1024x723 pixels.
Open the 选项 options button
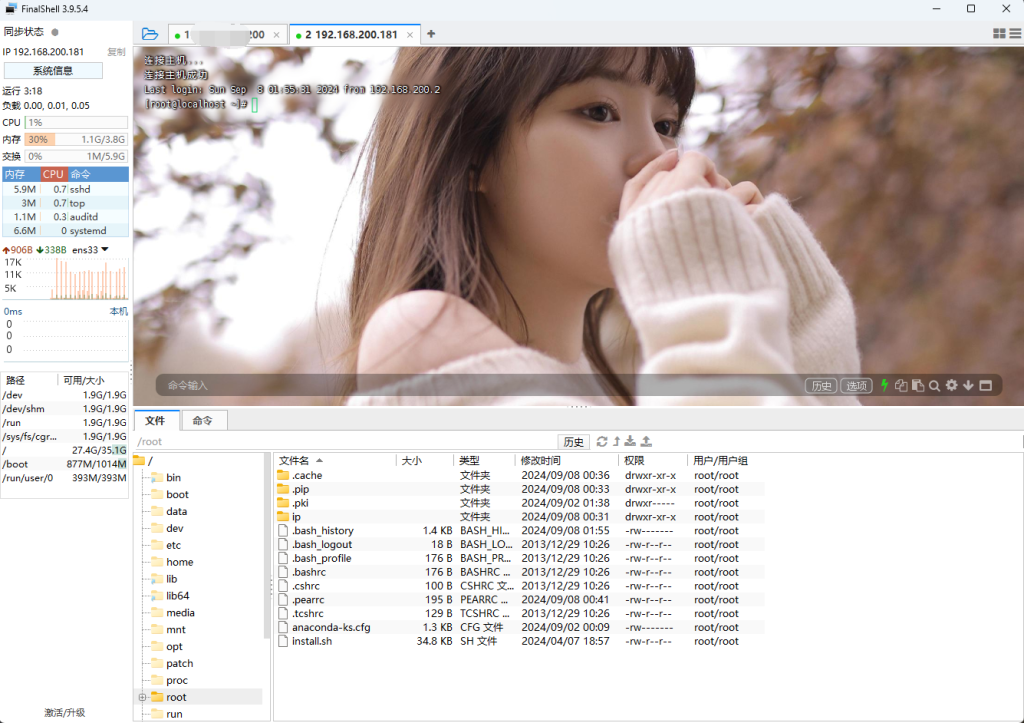856,386
